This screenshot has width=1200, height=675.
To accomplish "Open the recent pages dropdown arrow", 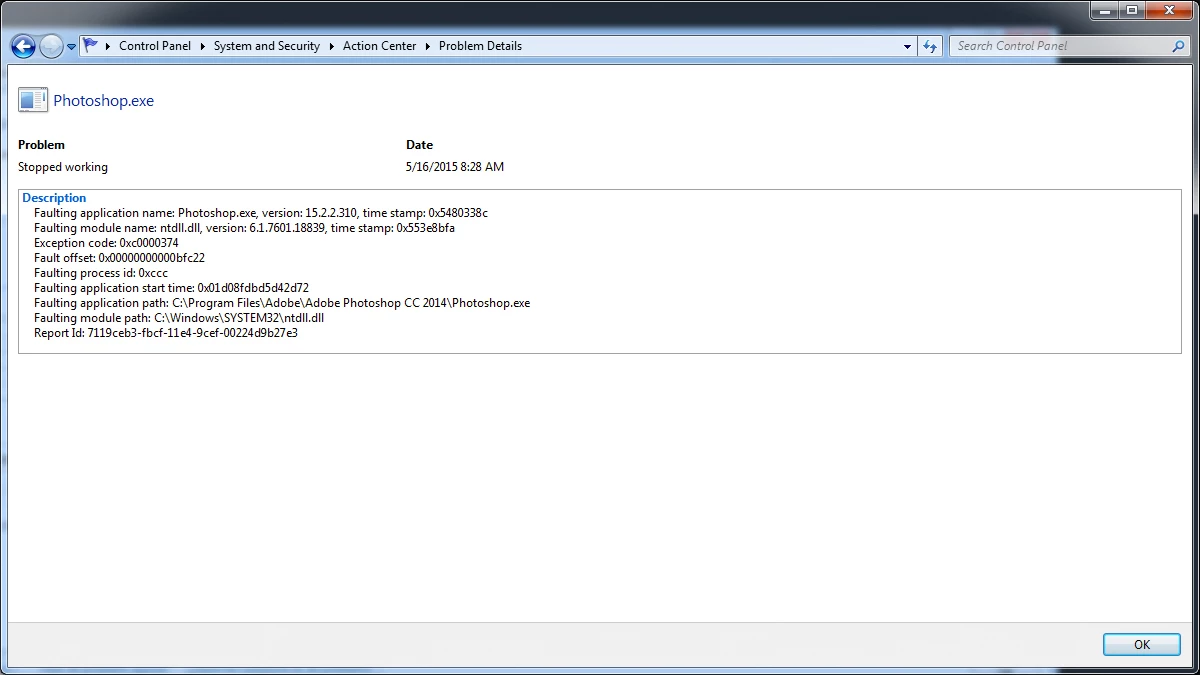I will tap(72, 47).
